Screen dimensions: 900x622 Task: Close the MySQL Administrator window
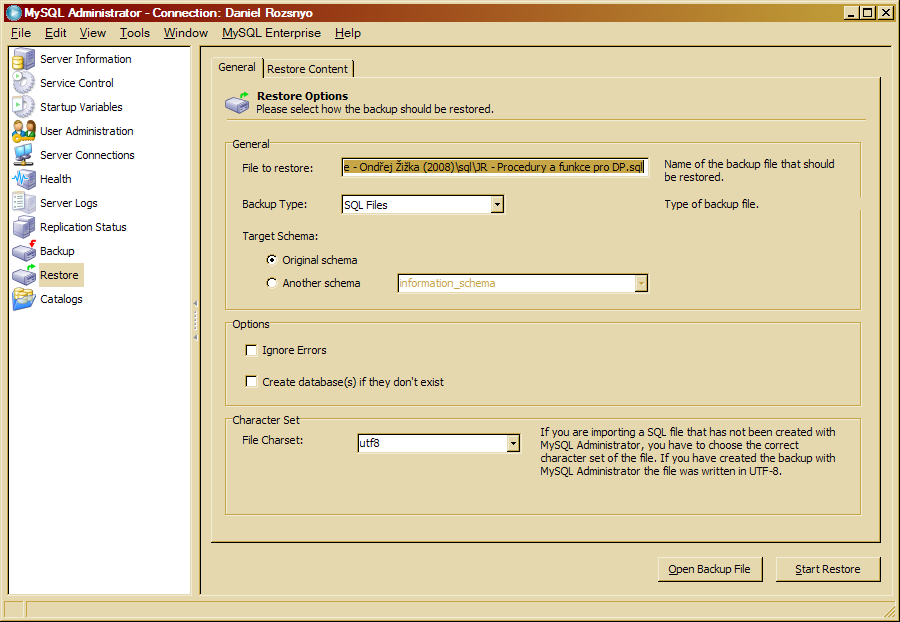(886, 13)
